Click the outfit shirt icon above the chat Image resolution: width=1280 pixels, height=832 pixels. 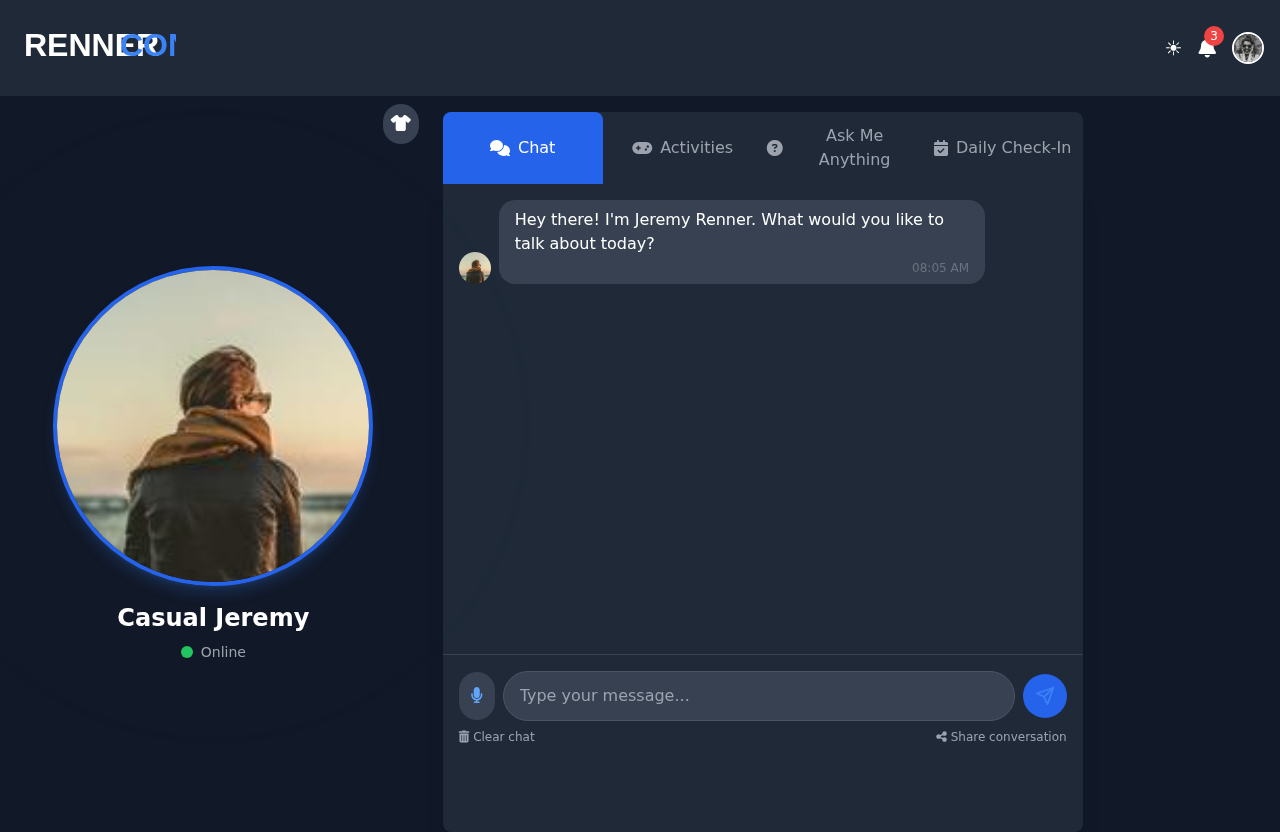400,124
